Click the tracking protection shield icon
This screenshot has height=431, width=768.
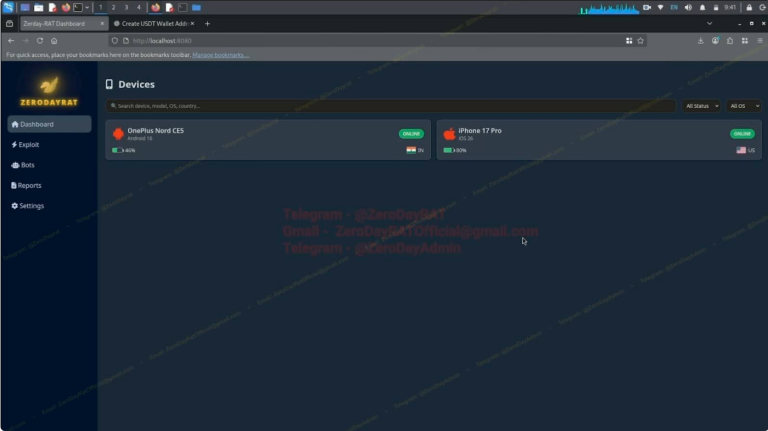115,41
